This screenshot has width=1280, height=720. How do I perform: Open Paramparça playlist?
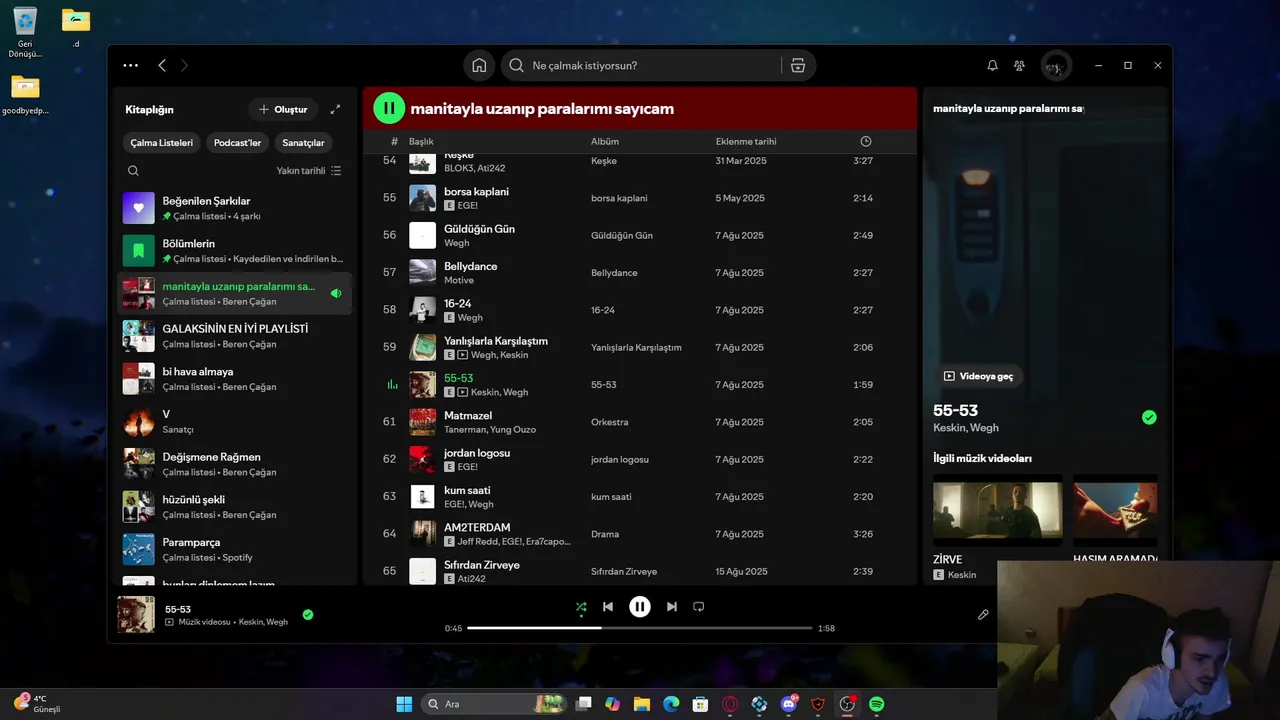235,549
